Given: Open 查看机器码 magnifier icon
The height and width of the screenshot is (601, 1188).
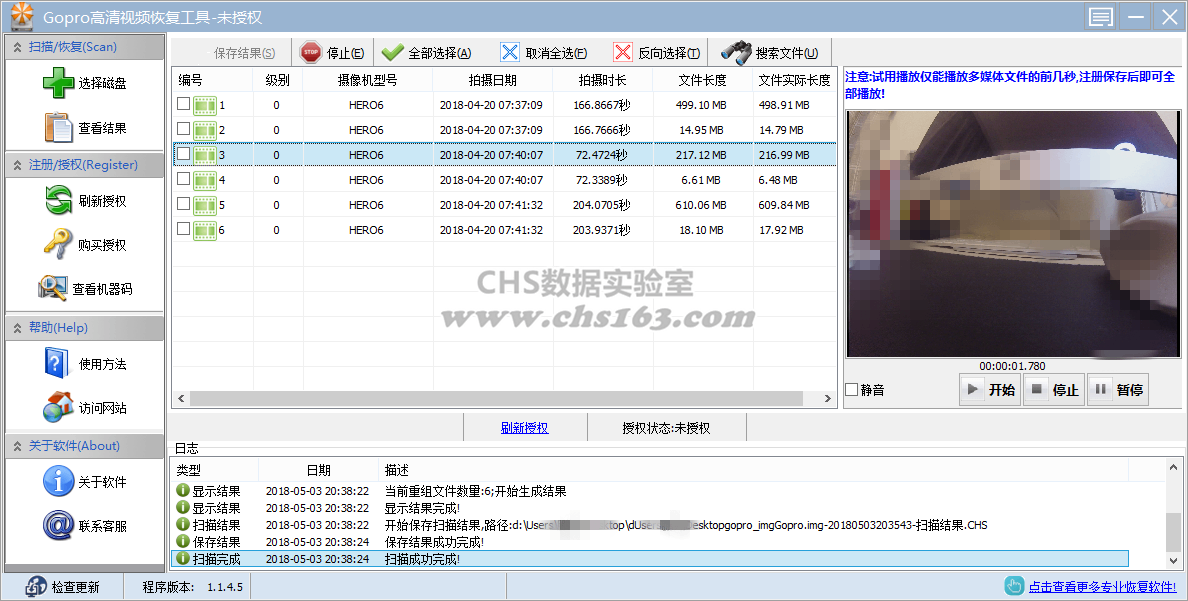Looking at the screenshot, I should (x=53, y=288).
